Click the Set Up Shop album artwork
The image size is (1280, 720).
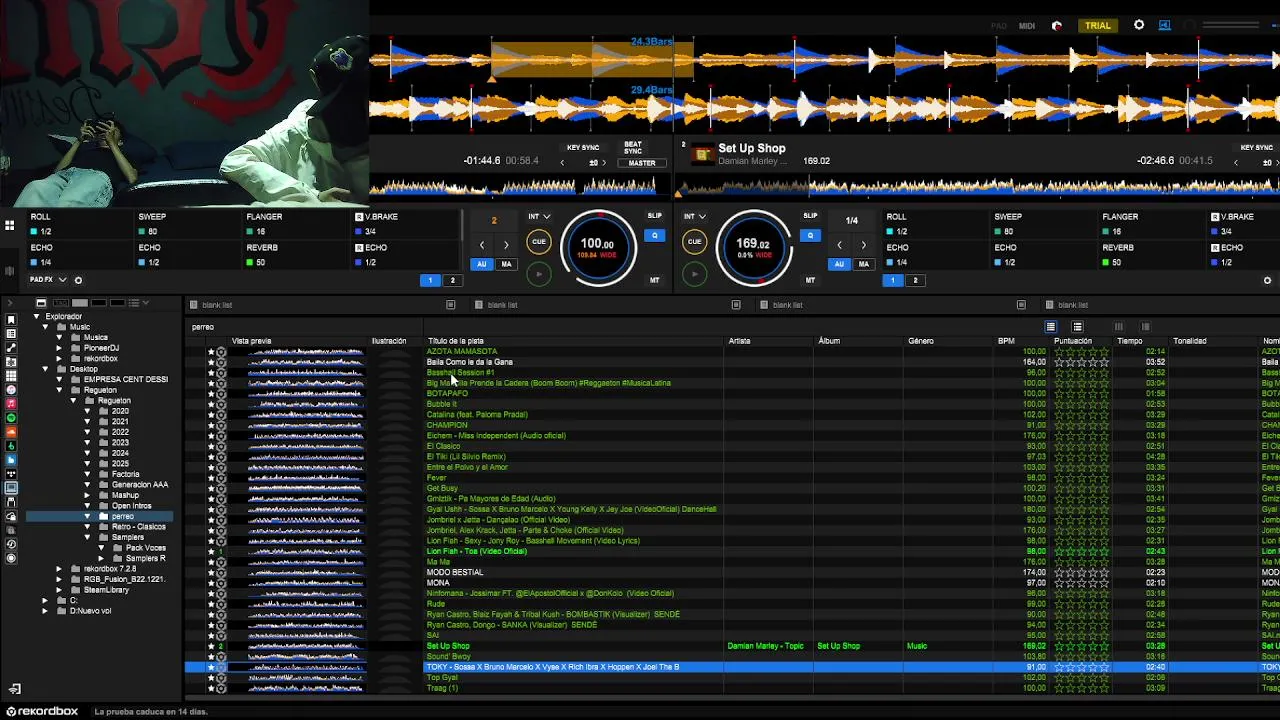point(702,154)
